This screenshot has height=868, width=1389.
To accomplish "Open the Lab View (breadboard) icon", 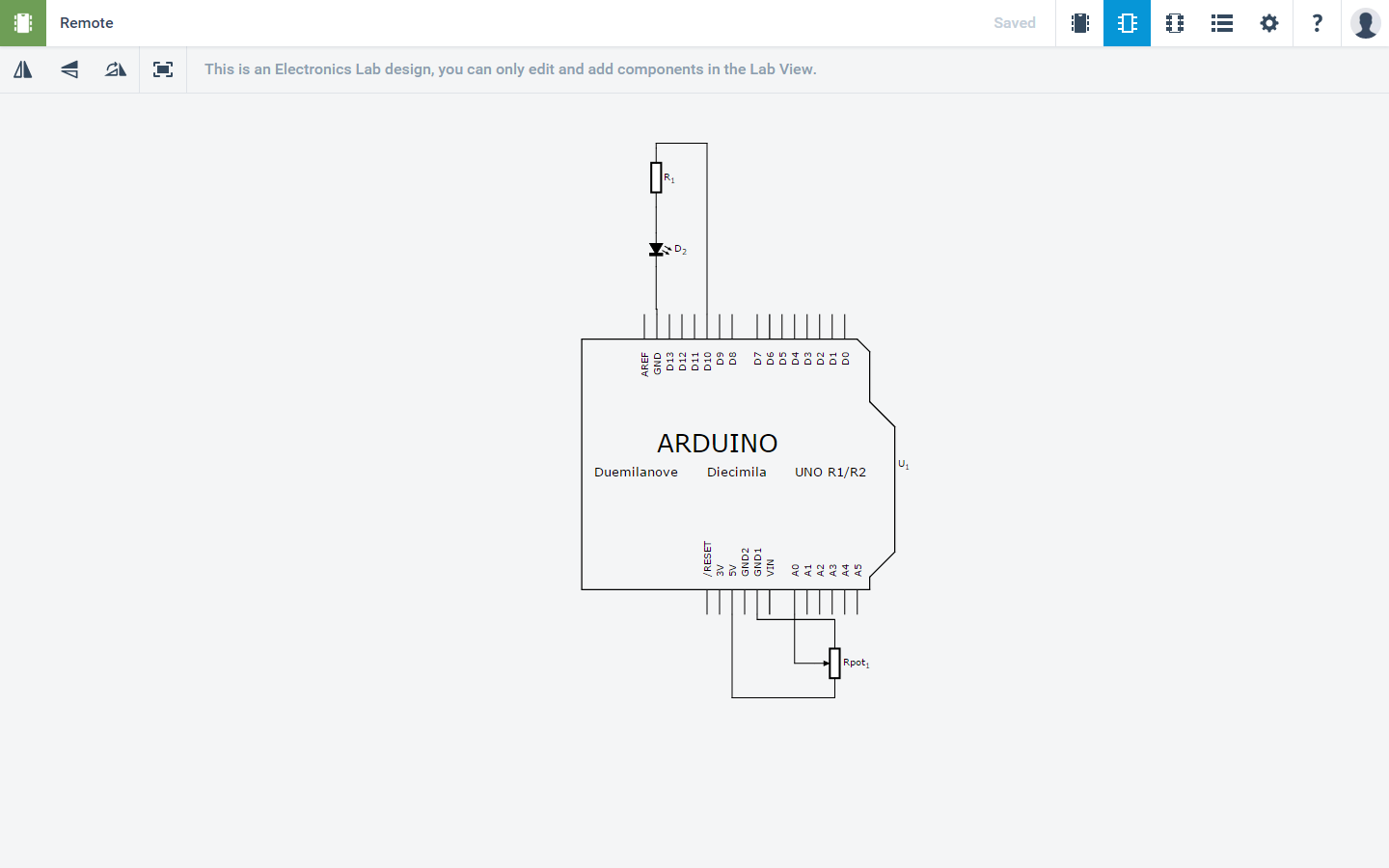I will pos(1080,23).
